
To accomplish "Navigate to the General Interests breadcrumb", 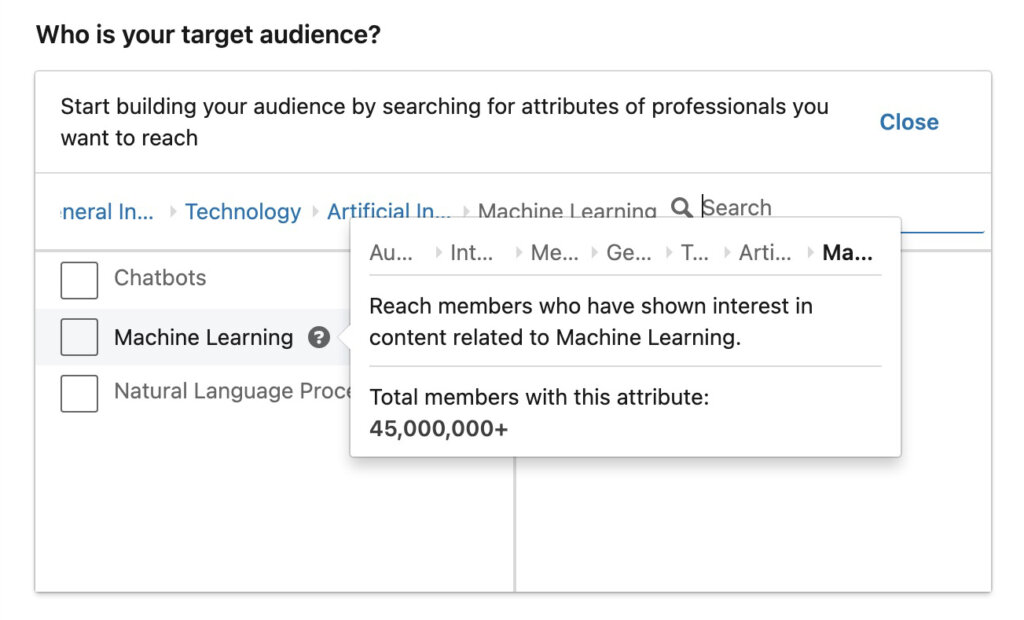I will click(105, 211).
